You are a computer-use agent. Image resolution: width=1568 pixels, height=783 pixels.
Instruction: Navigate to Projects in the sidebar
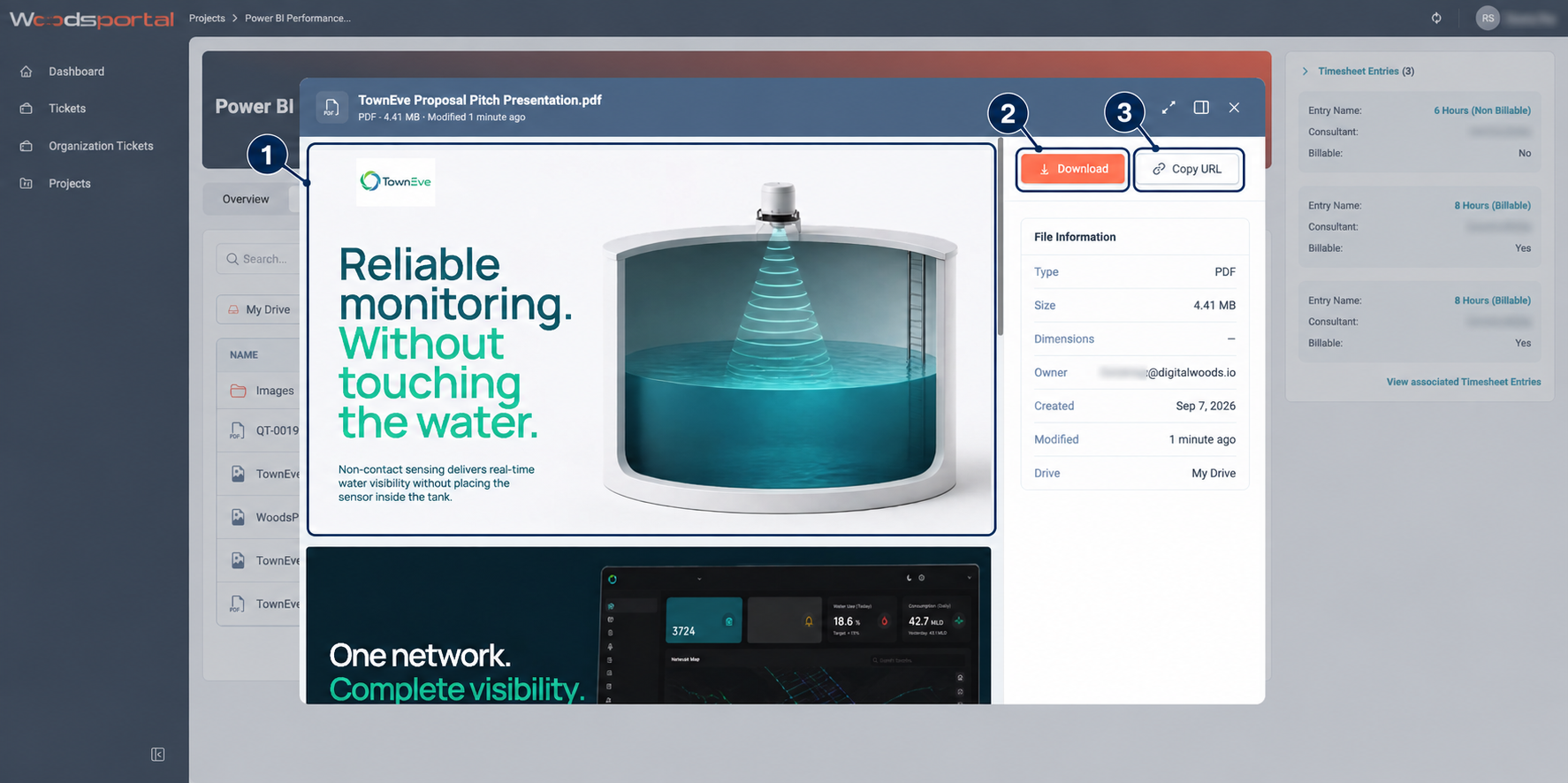pos(70,184)
